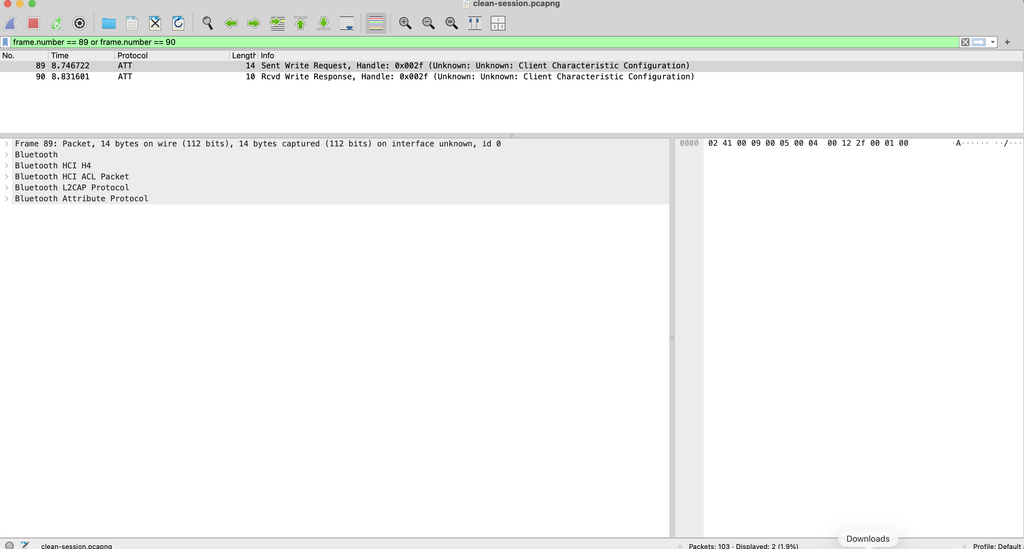Click the Packets: 103 status text
The height and width of the screenshot is (549, 1024).
[x=743, y=546]
